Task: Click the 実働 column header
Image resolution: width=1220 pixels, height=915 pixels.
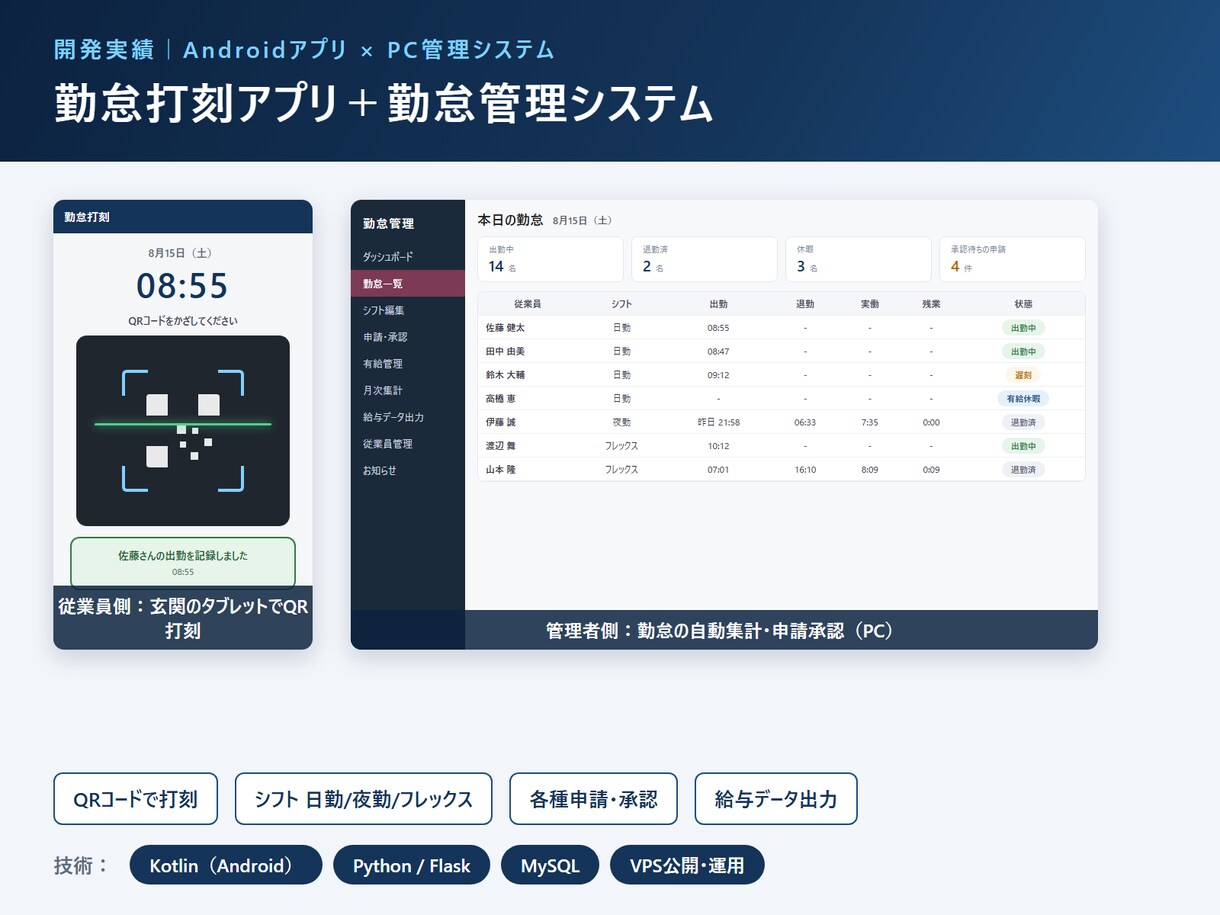Action: [870, 304]
